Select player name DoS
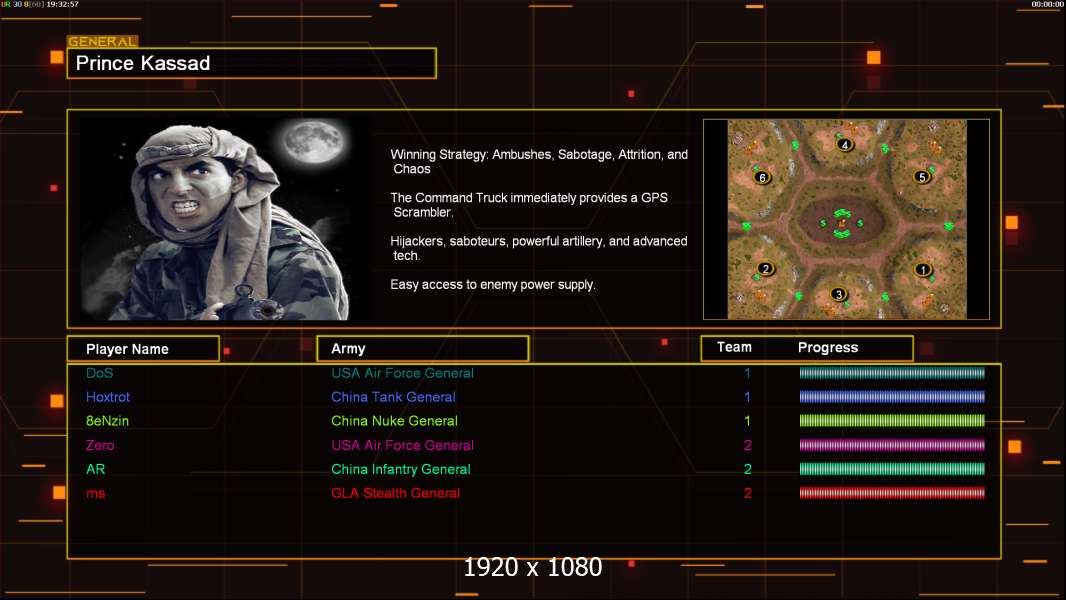The height and width of the screenshot is (600, 1066). 99,373
